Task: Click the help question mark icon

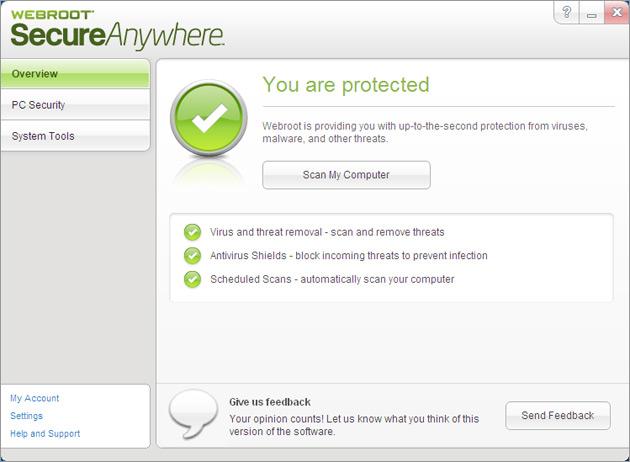Action: (567, 12)
